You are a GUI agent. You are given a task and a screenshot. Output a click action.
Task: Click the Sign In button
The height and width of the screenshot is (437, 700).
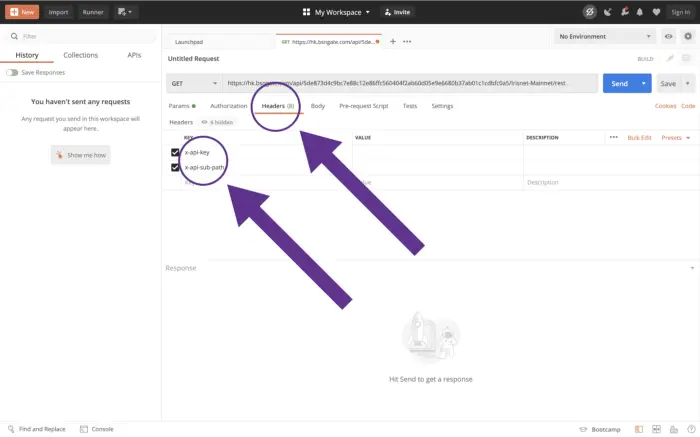680,12
